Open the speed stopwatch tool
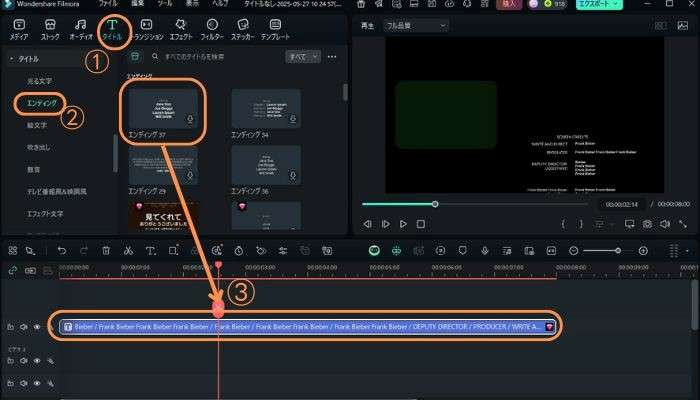This screenshot has height=400, width=700. (239, 250)
